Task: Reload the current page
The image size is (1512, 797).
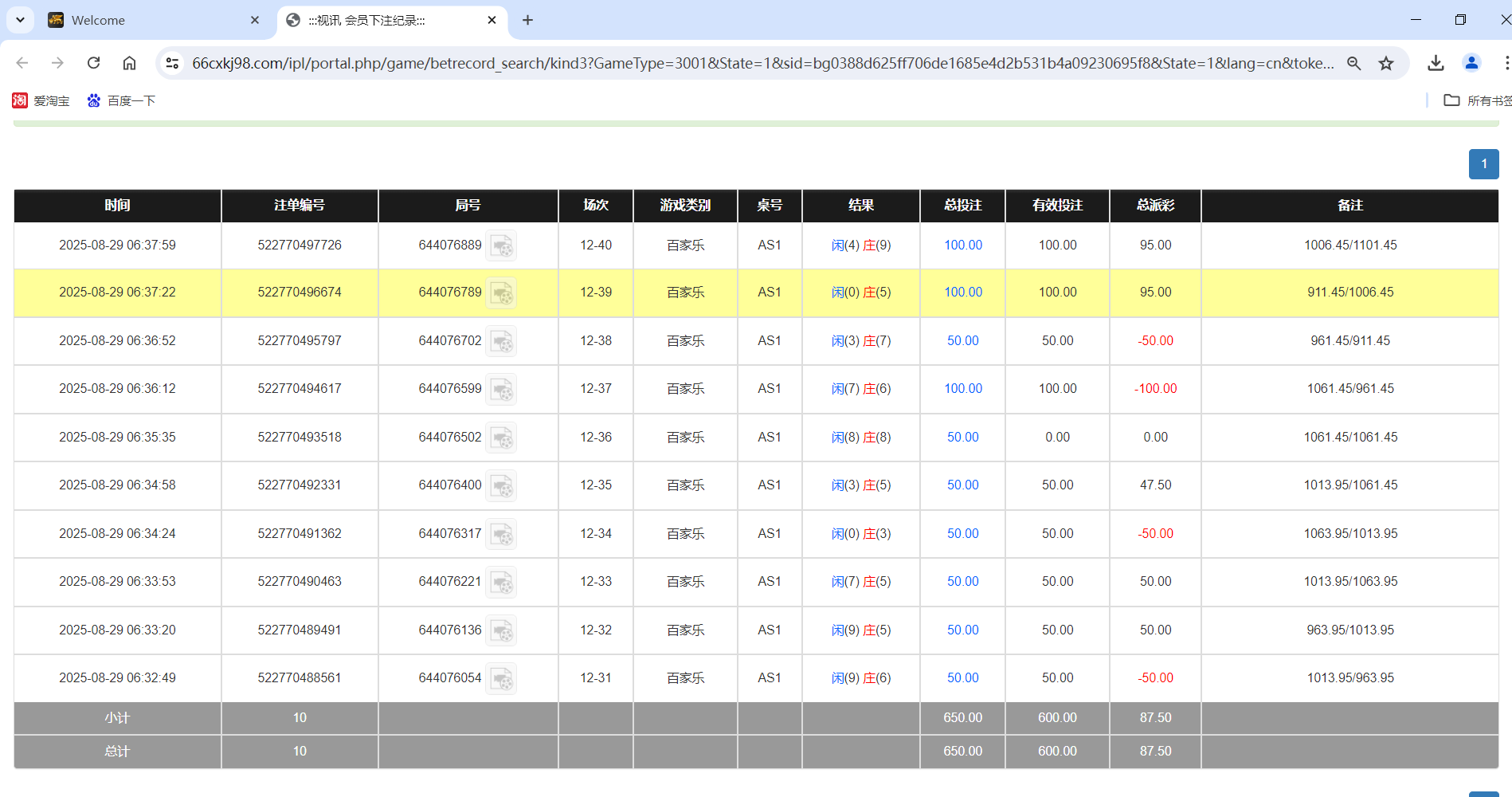Action: click(x=93, y=63)
